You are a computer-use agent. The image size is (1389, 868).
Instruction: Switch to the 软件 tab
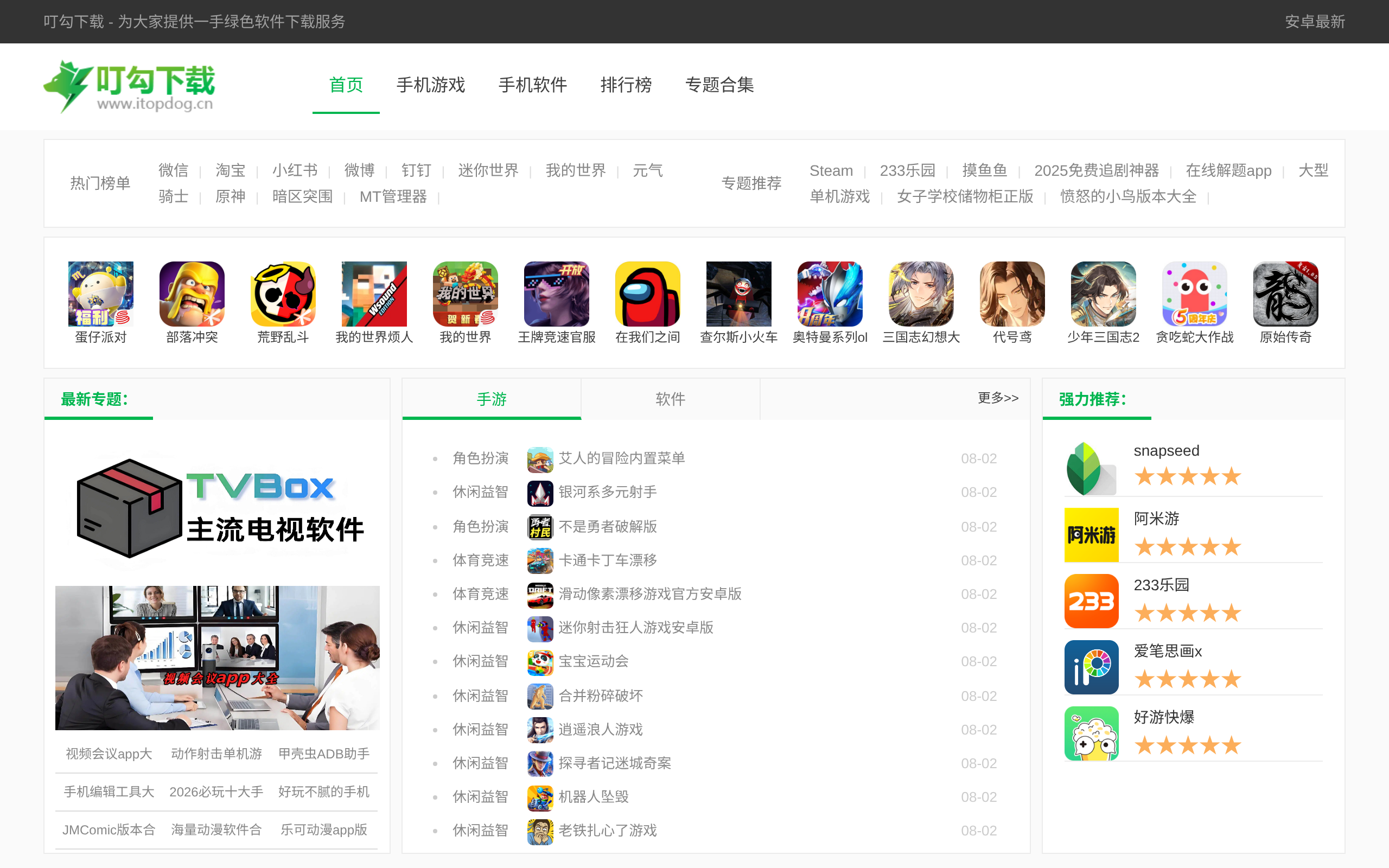point(671,399)
